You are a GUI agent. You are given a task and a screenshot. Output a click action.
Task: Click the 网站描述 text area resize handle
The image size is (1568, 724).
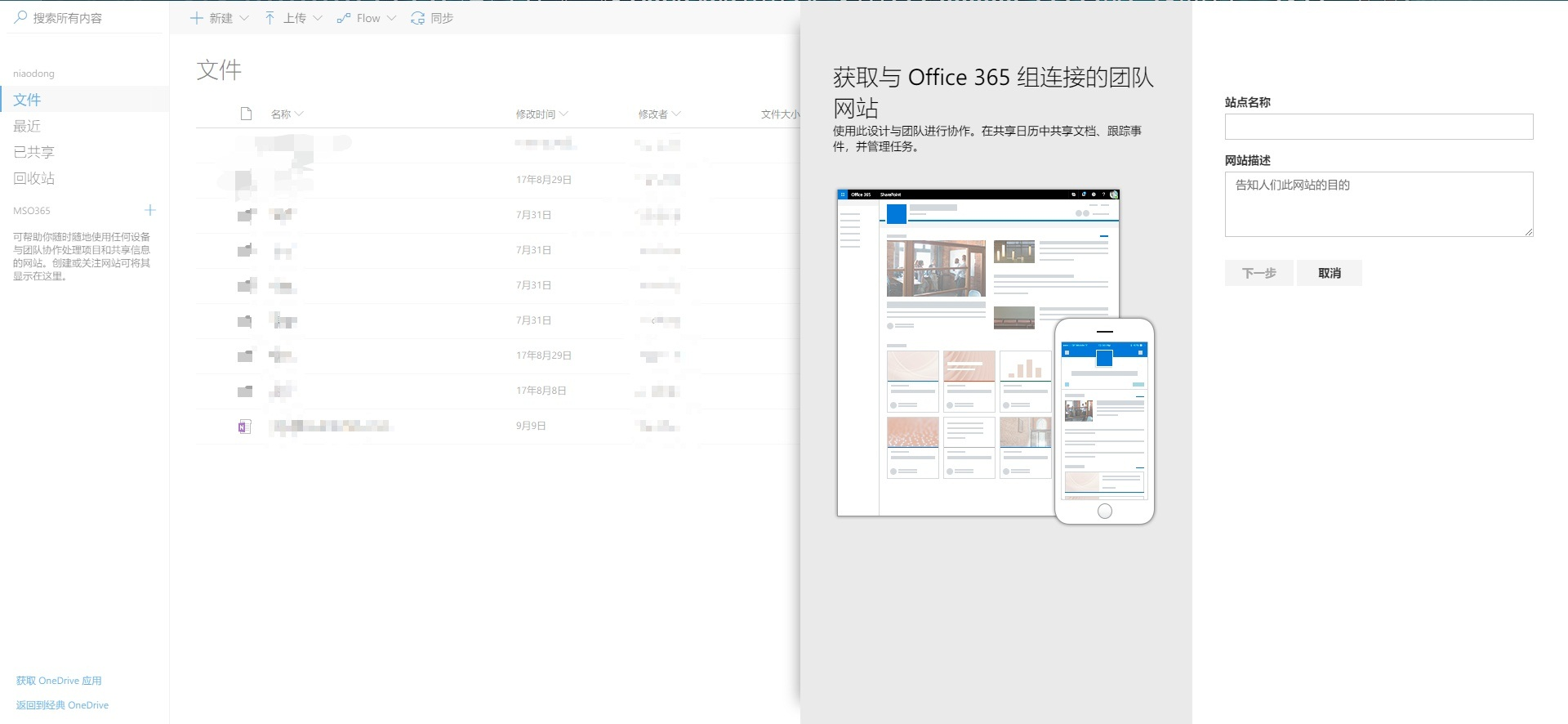pyautogui.click(x=1528, y=232)
